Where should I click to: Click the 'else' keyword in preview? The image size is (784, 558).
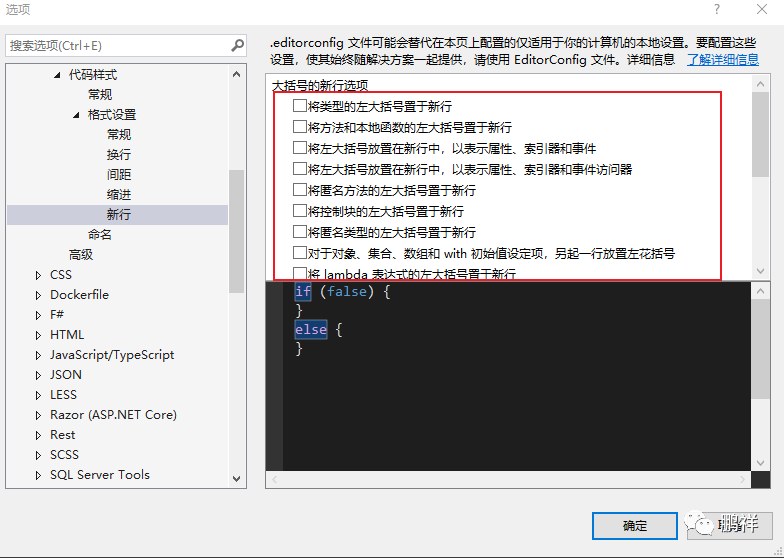[x=311, y=330]
